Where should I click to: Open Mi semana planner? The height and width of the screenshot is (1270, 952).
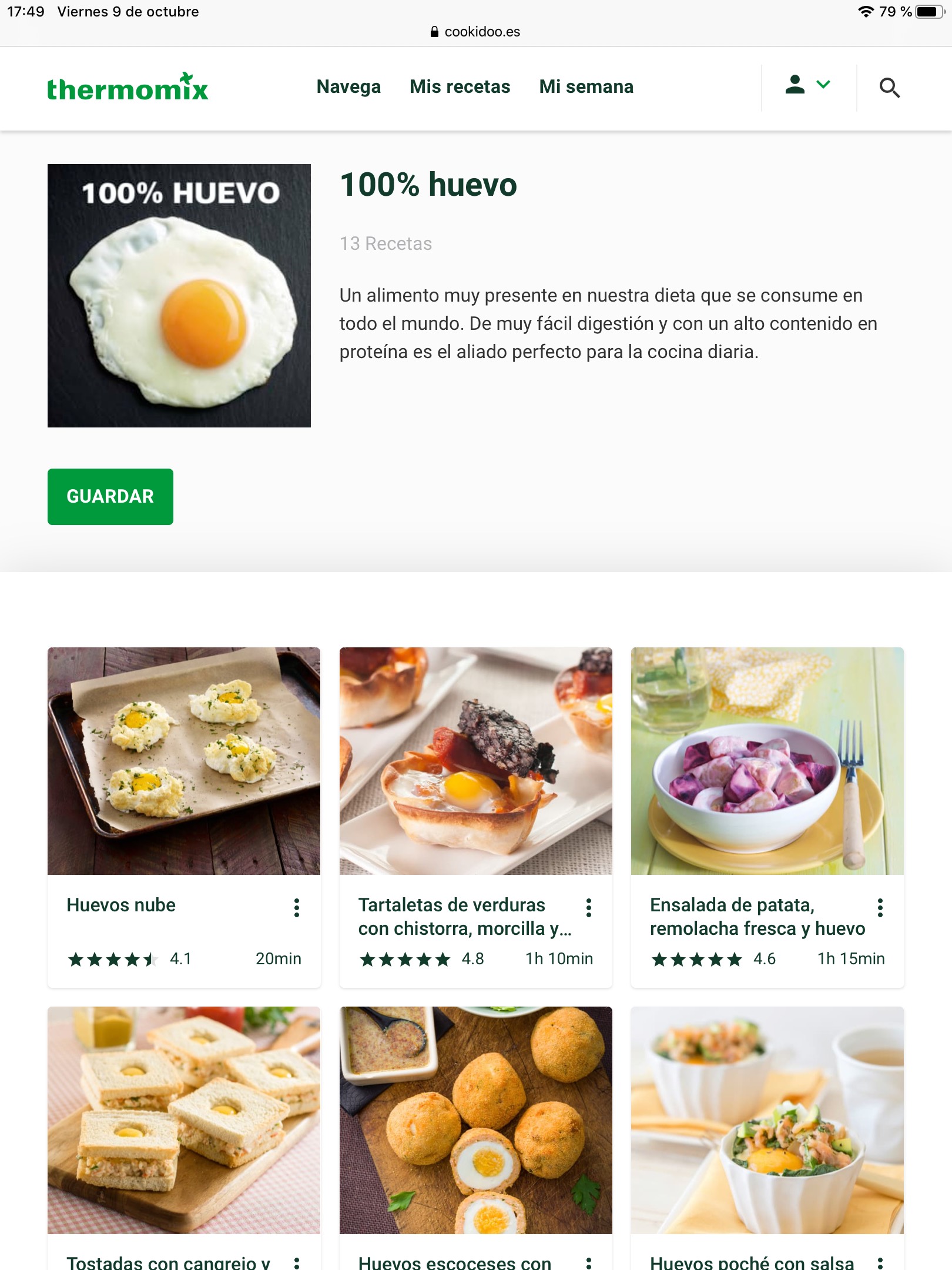586,87
